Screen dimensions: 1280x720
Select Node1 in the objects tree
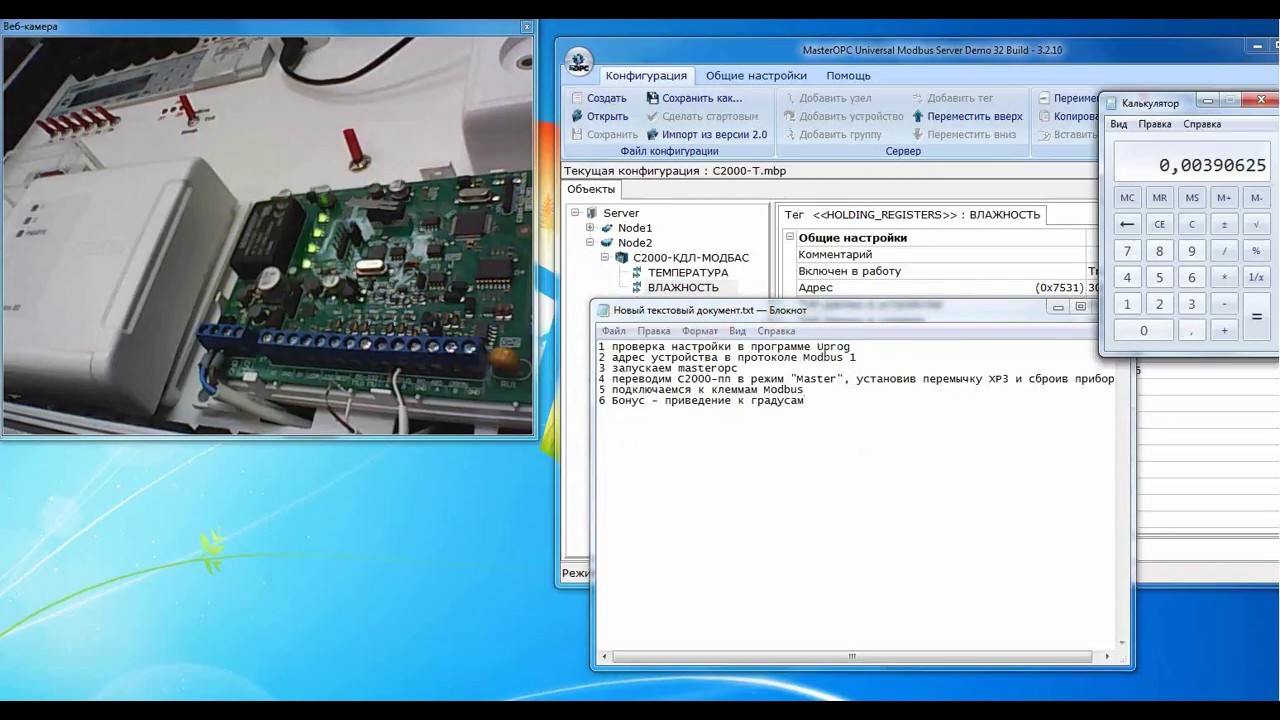634,228
